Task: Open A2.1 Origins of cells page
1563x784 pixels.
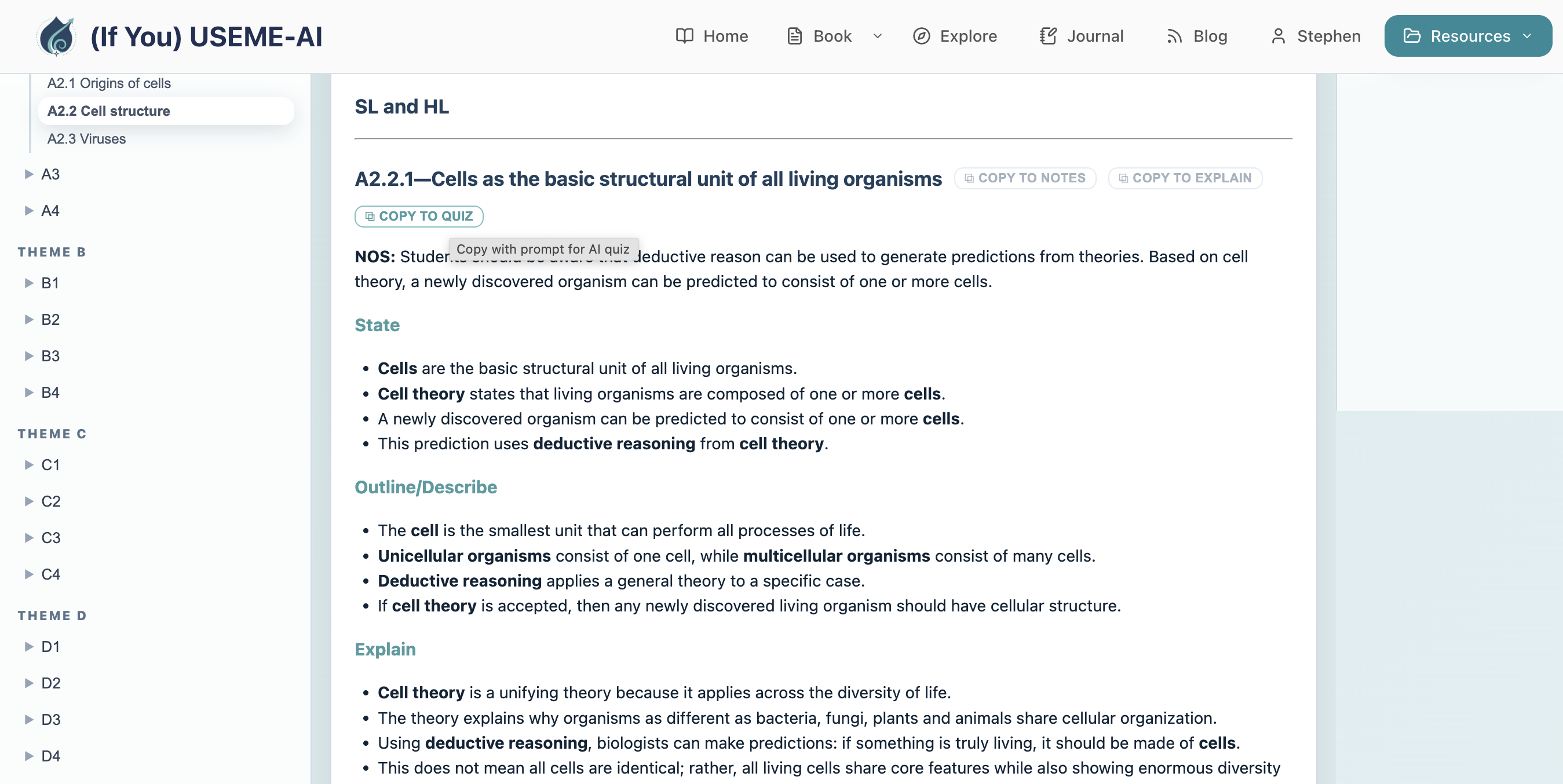Action: pyautogui.click(x=109, y=83)
